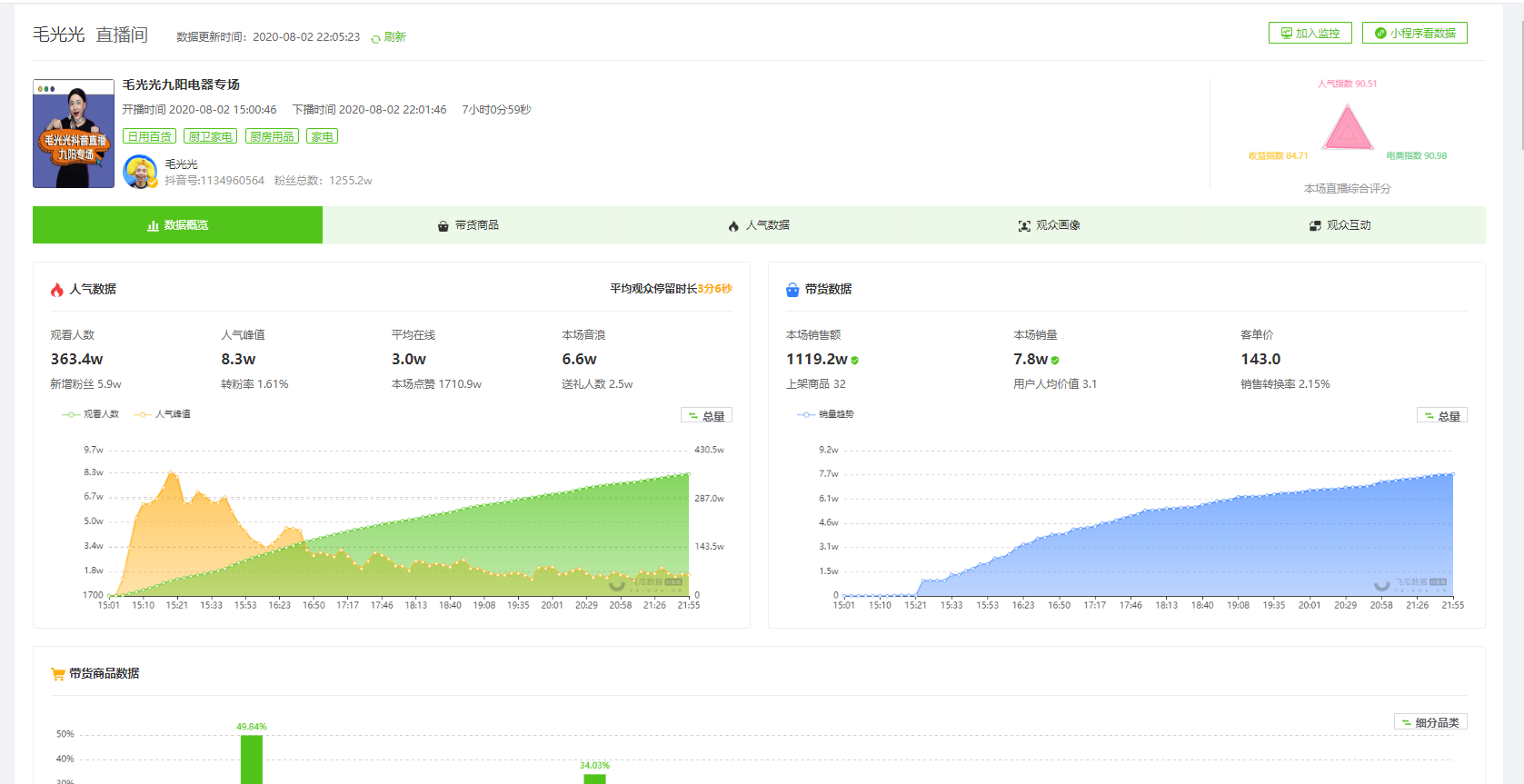Click the 电商指数 90.98 label
Screen dimensions: 1524x784
point(1417,156)
